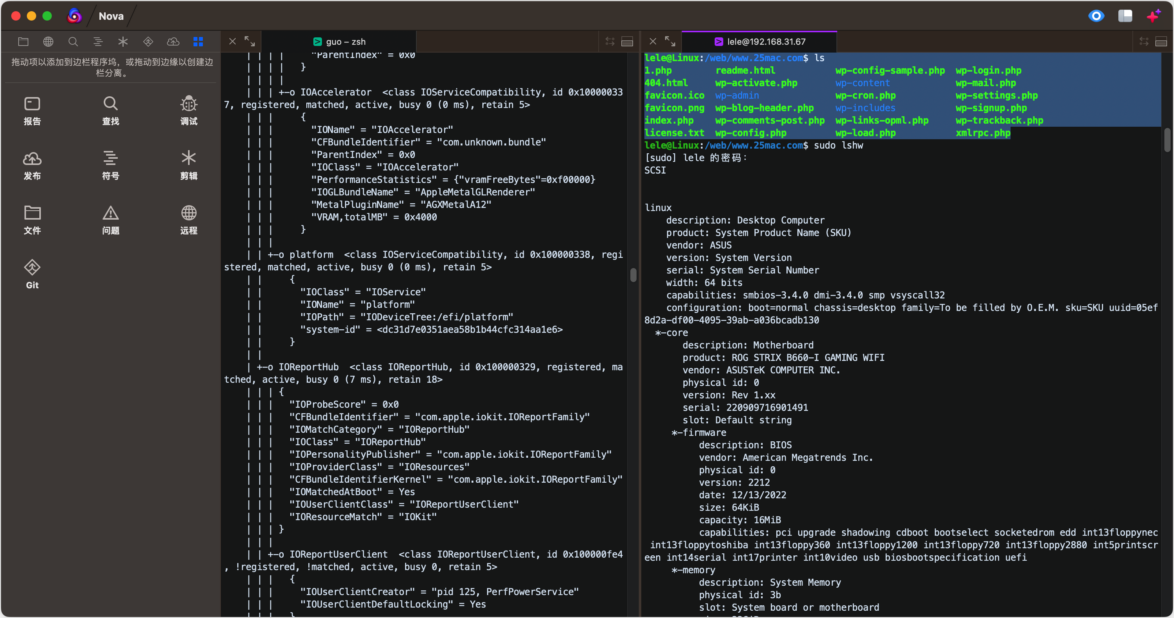Click the 'system-id' value line
1174x618 pixels.
pyautogui.click(x=431, y=330)
